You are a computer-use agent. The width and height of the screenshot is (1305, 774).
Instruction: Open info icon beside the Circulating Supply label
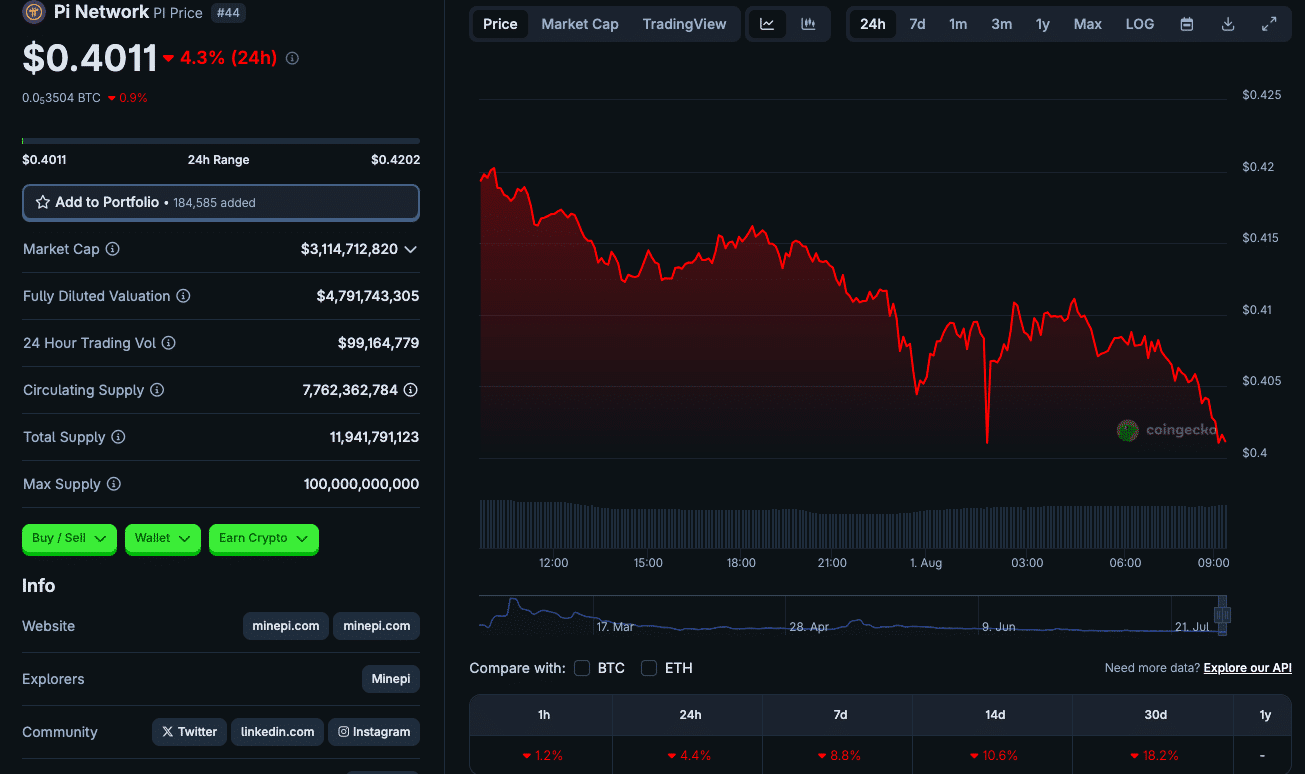tap(157, 390)
